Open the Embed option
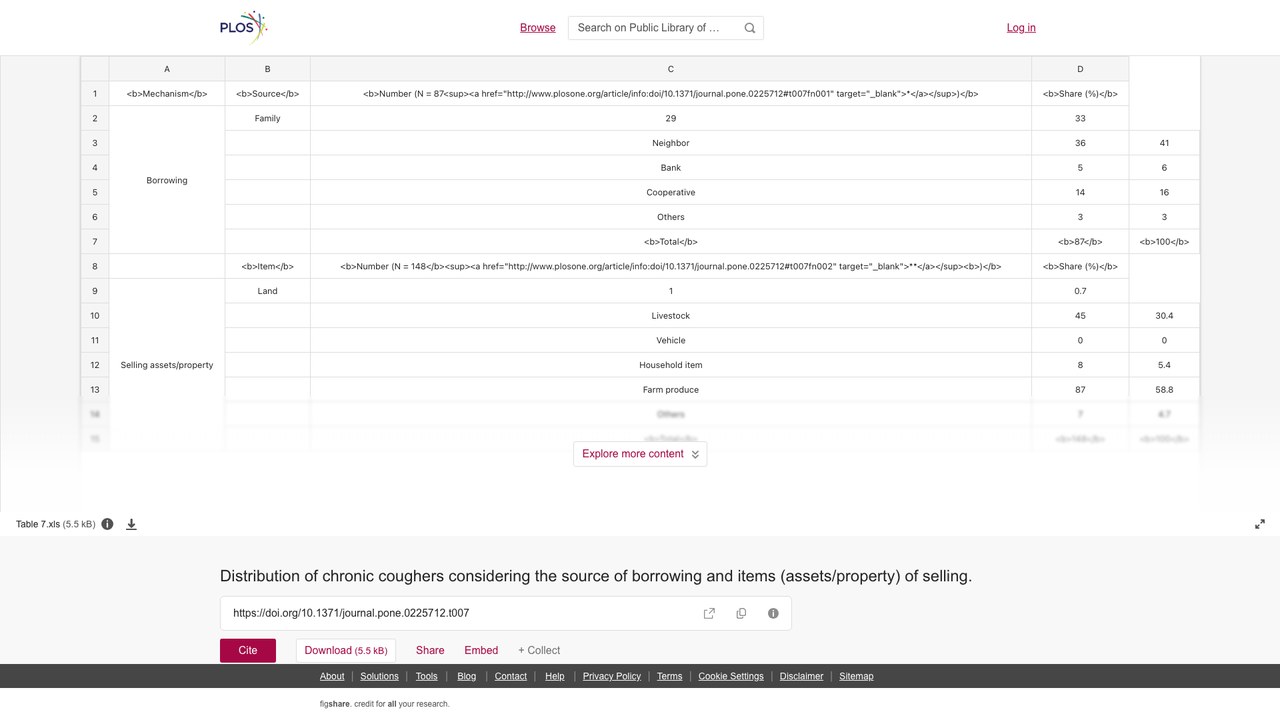1280x720 pixels. click(x=481, y=650)
